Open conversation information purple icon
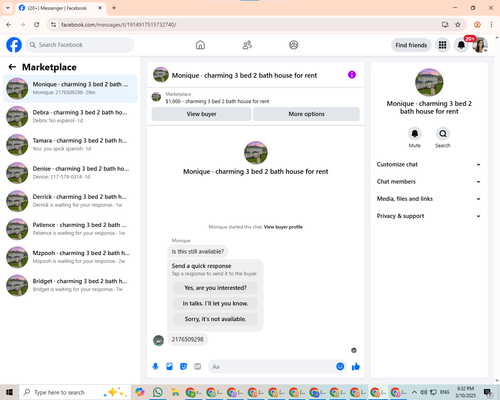This screenshot has width=500, height=400. tap(352, 75)
